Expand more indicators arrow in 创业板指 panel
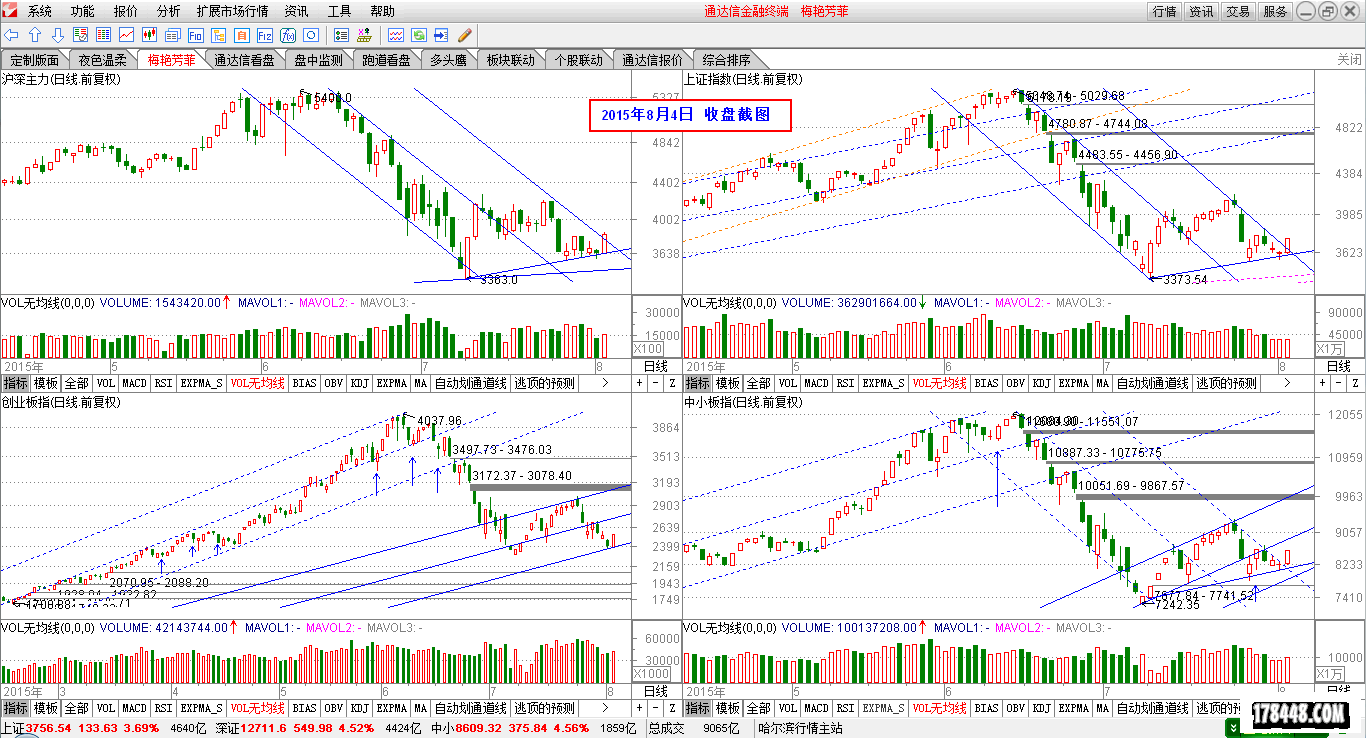Viewport: 1366px width, 738px height. pos(604,708)
